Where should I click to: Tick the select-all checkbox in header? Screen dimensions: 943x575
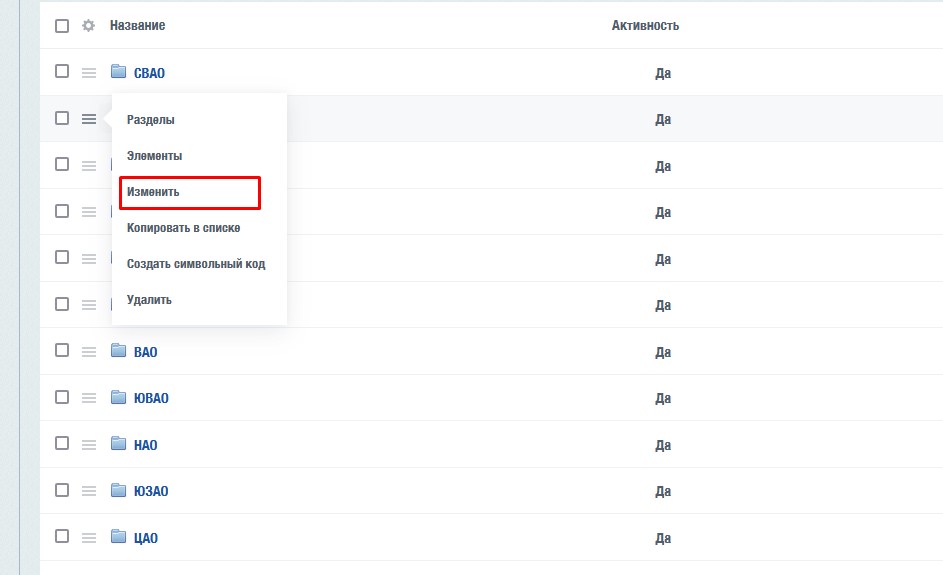(62, 25)
